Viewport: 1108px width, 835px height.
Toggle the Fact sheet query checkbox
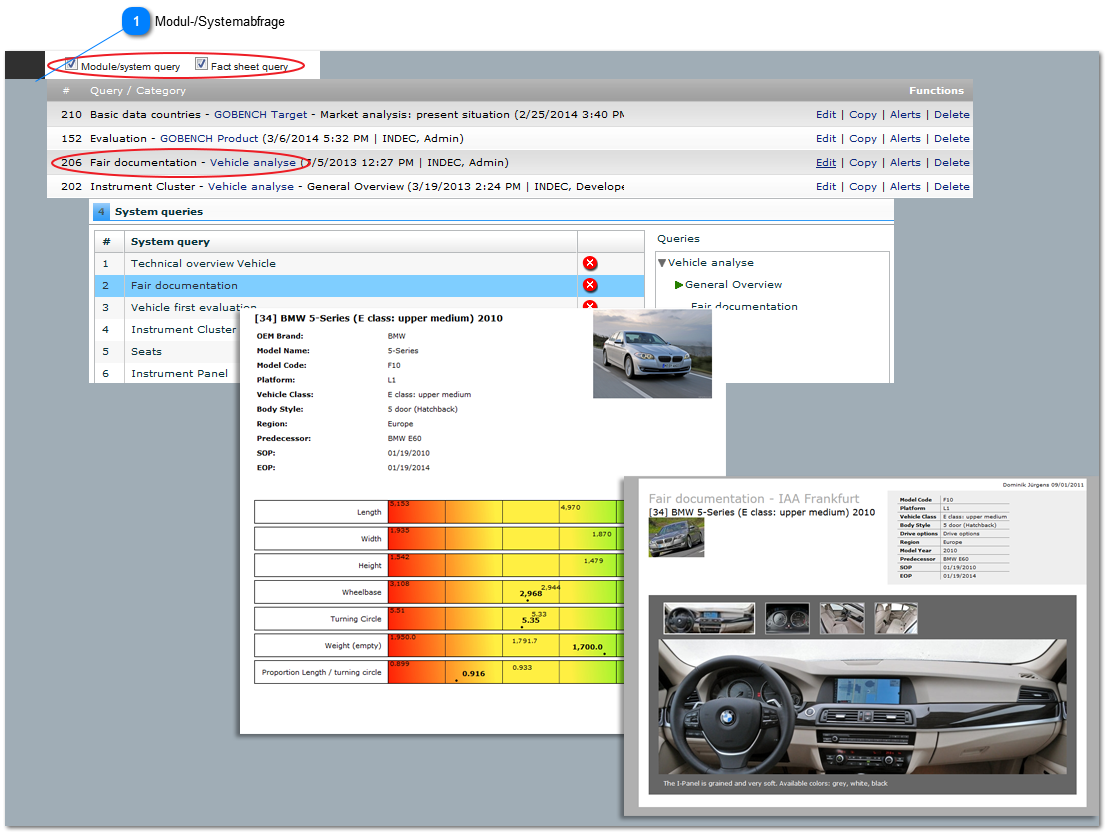tap(201, 64)
